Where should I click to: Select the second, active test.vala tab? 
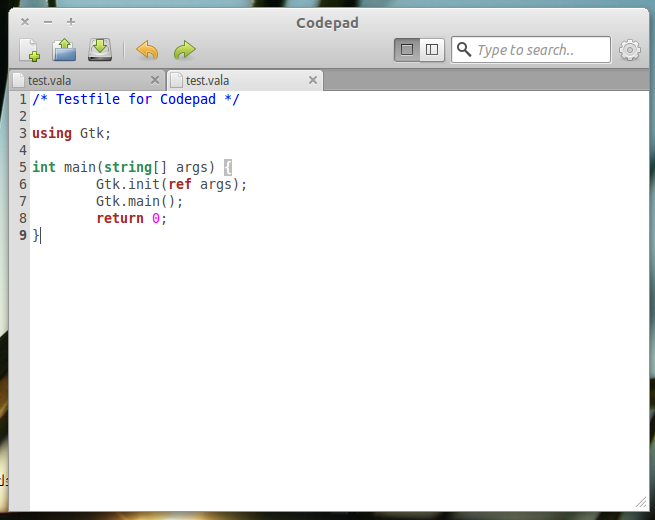[x=245, y=80]
